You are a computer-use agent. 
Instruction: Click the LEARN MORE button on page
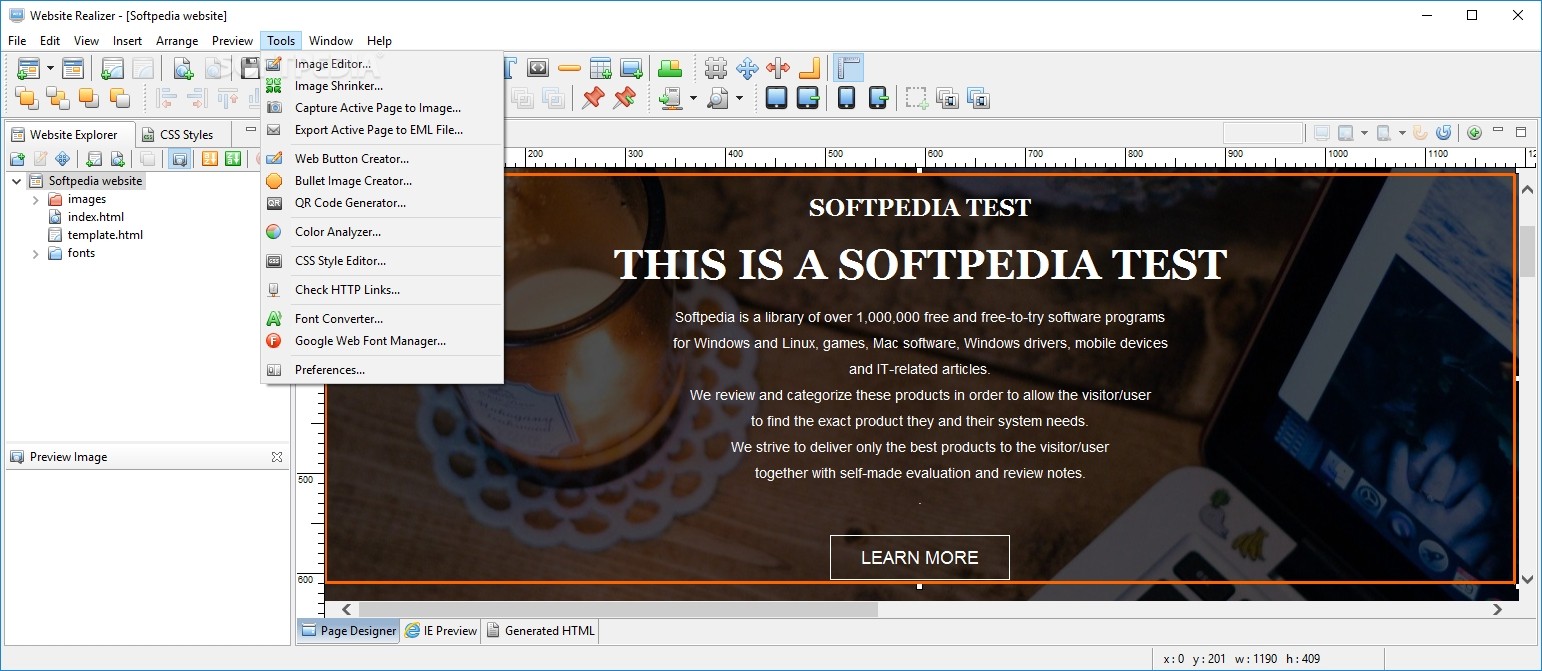[x=920, y=558]
